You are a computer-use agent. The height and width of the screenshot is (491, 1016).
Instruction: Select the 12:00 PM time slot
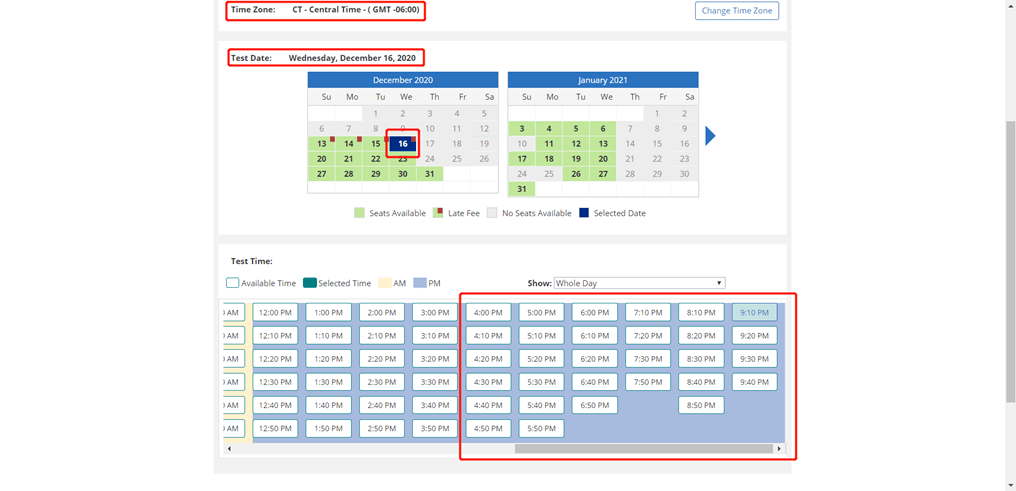pos(275,312)
